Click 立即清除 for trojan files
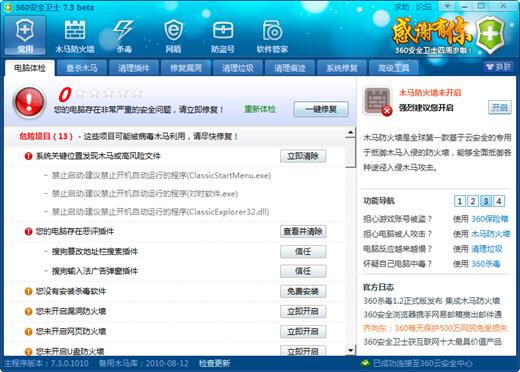 [x=303, y=156]
